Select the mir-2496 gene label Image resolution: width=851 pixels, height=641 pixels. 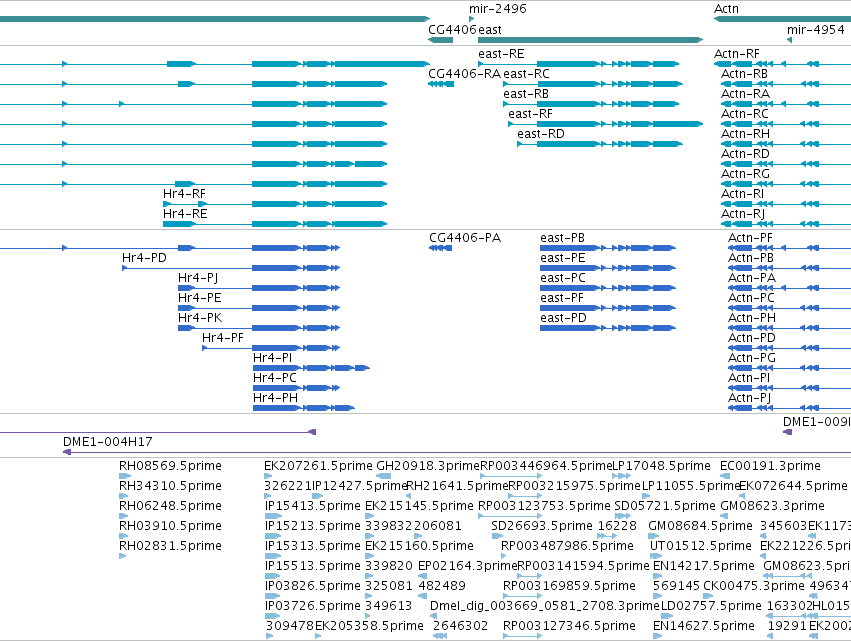click(x=497, y=9)
